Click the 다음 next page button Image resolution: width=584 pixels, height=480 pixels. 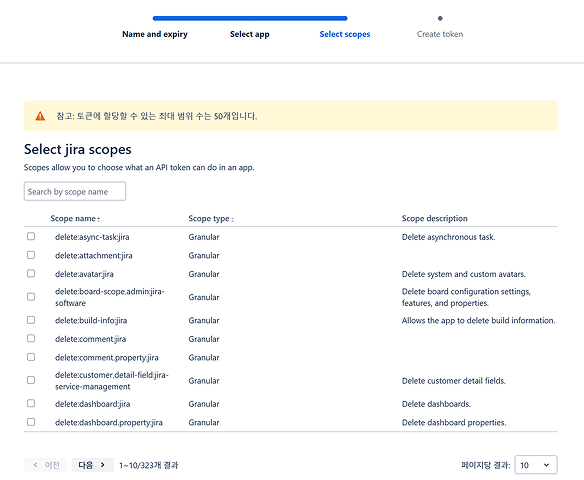coord(92,465)
